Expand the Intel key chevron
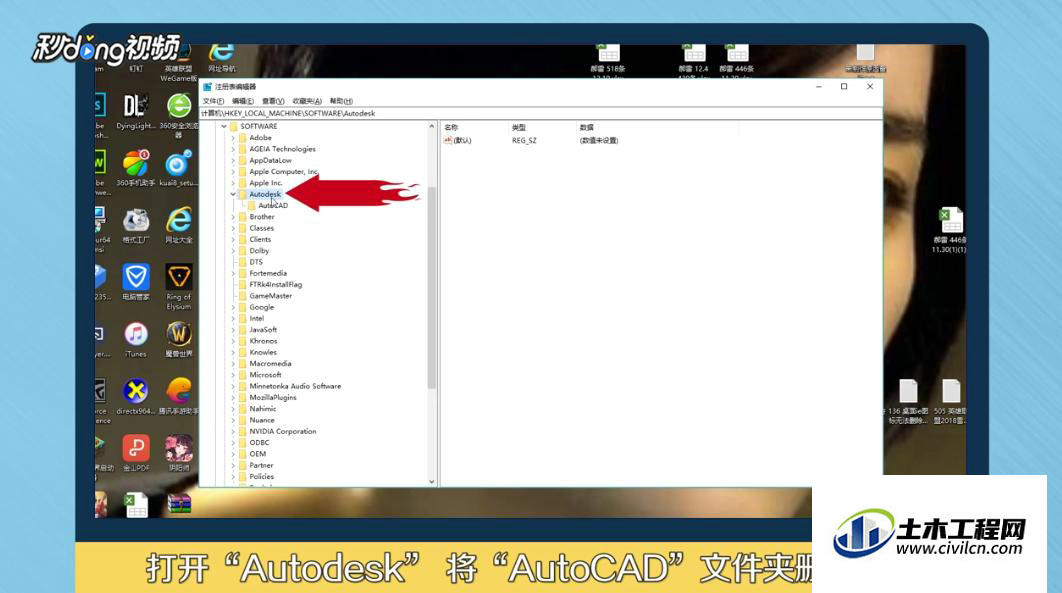 pyautogui.click(x=233, y=318)
